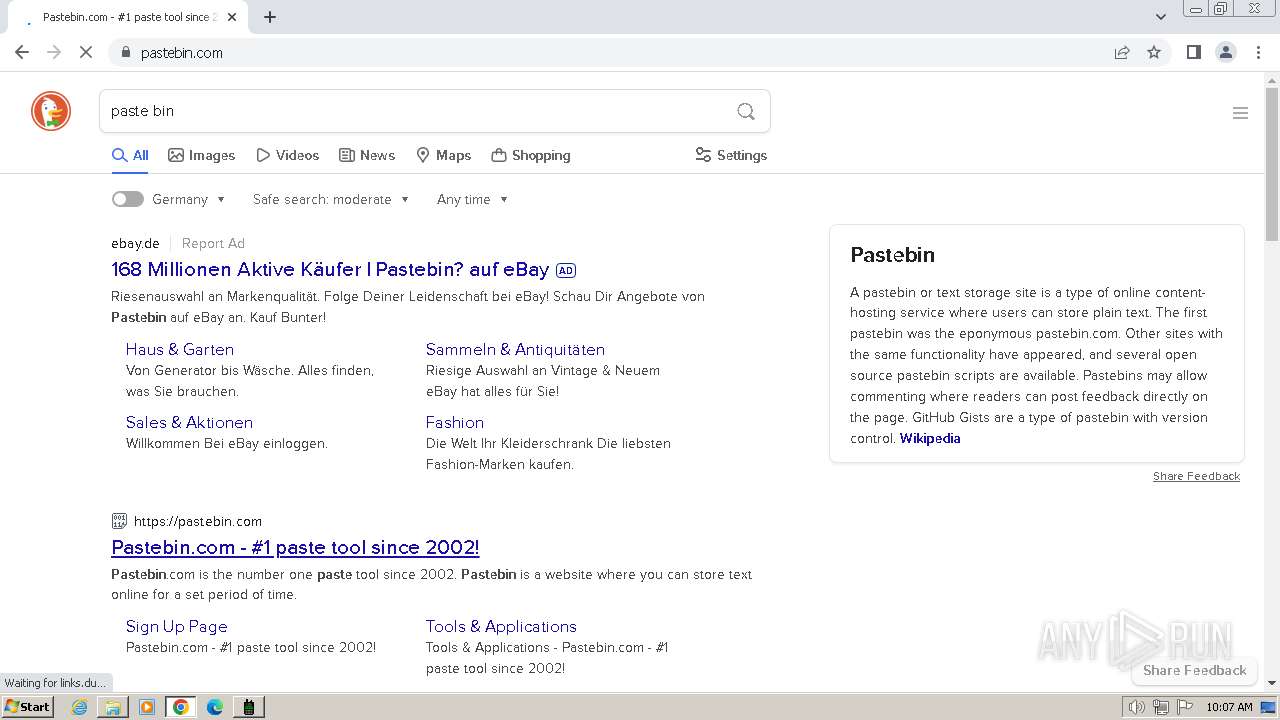Open the Any time filter dropdown
This screenshot has width=1280, height=720.
473,199
